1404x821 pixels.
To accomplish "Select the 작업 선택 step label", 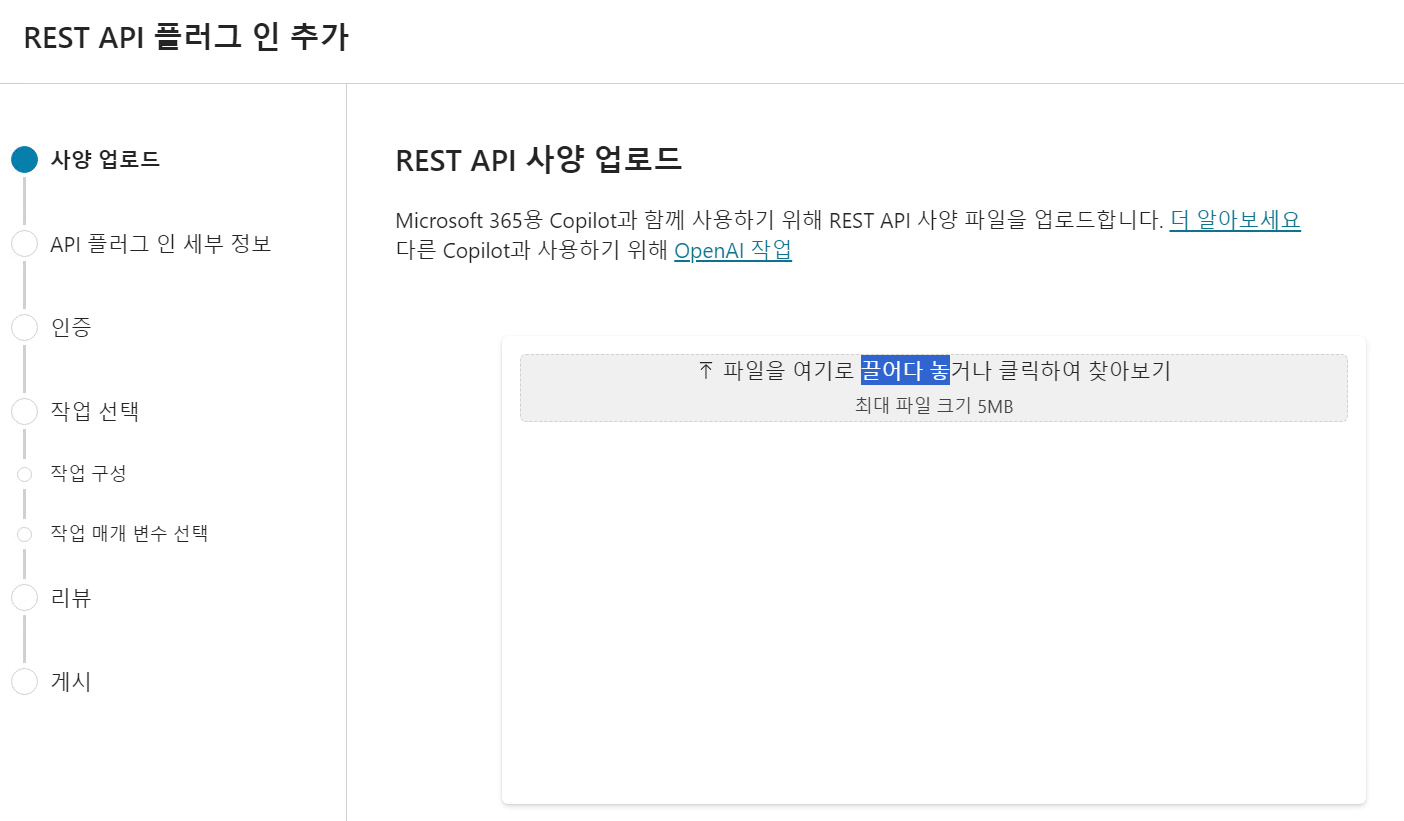I will [x=94, y=411].
